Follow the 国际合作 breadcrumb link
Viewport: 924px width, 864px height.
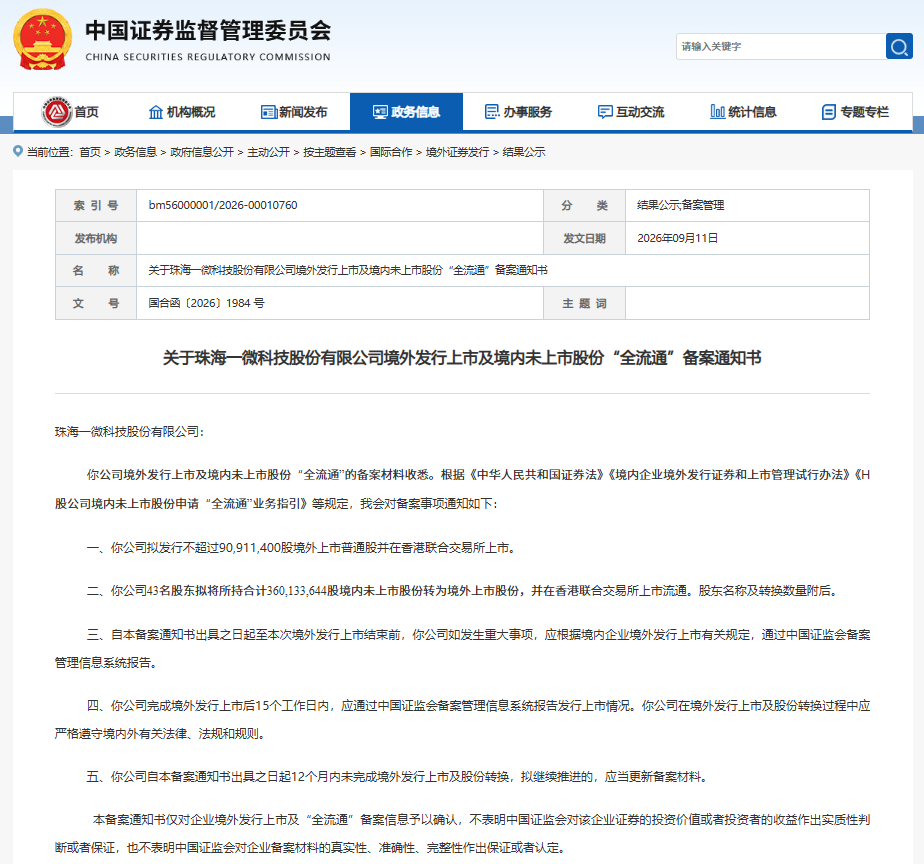click(x=391, y=152)
